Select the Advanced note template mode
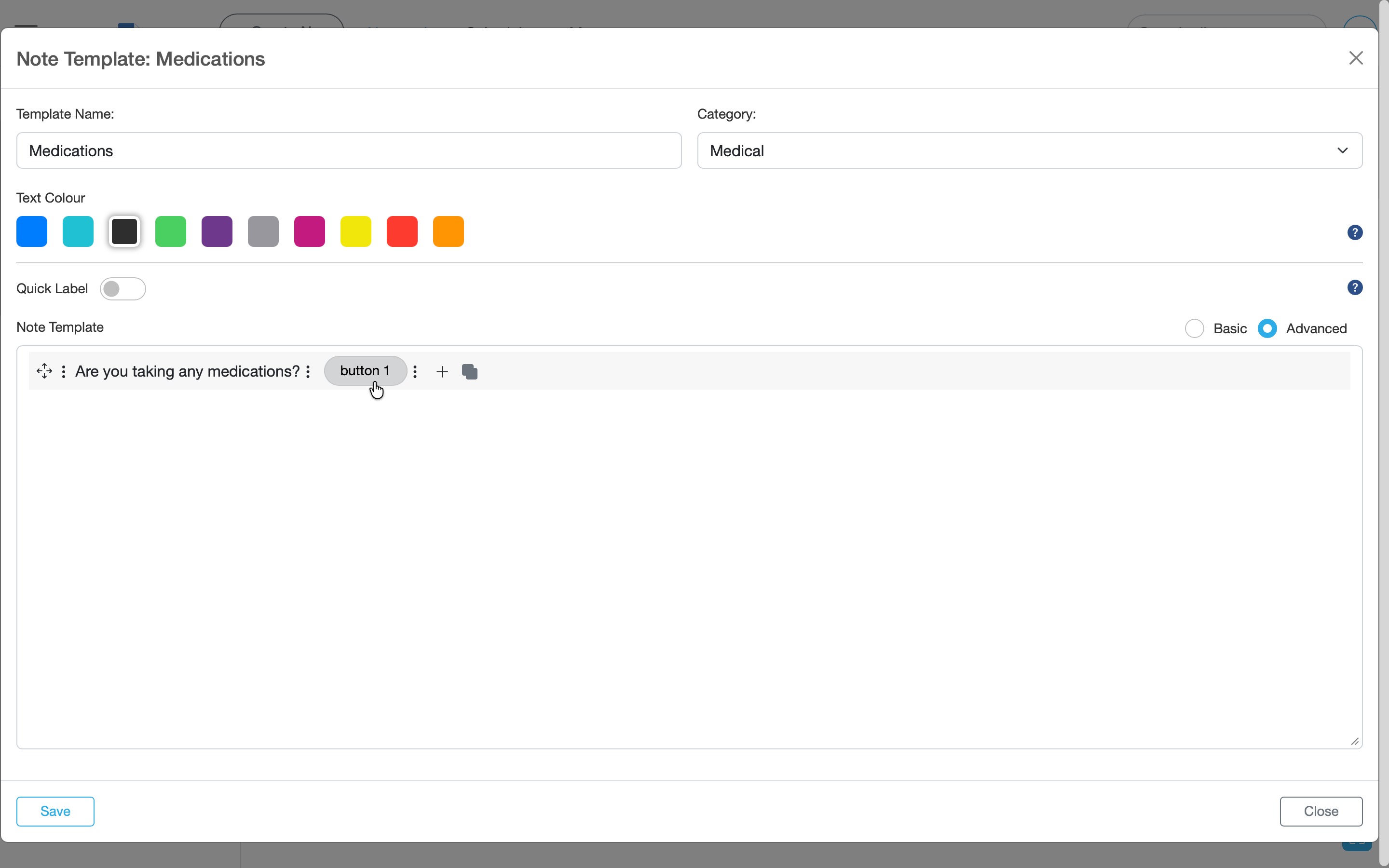The height and width of the screenshot is (868, 1389). (x=1268, y=328)
